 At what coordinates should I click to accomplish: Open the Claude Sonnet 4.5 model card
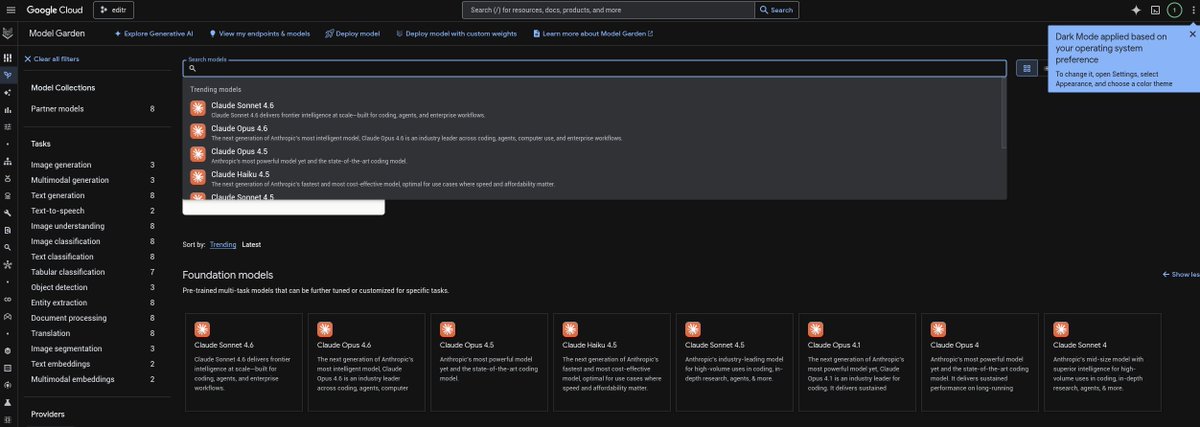coord(735,363)
